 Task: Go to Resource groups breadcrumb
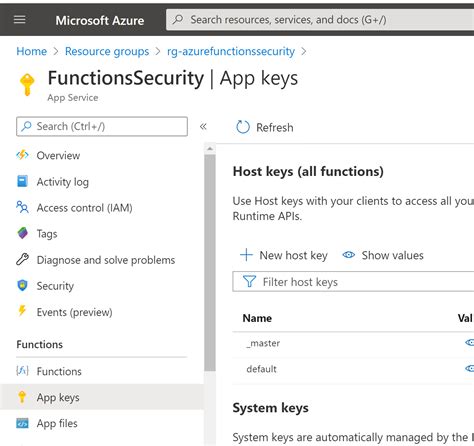(x=107, y=51)
